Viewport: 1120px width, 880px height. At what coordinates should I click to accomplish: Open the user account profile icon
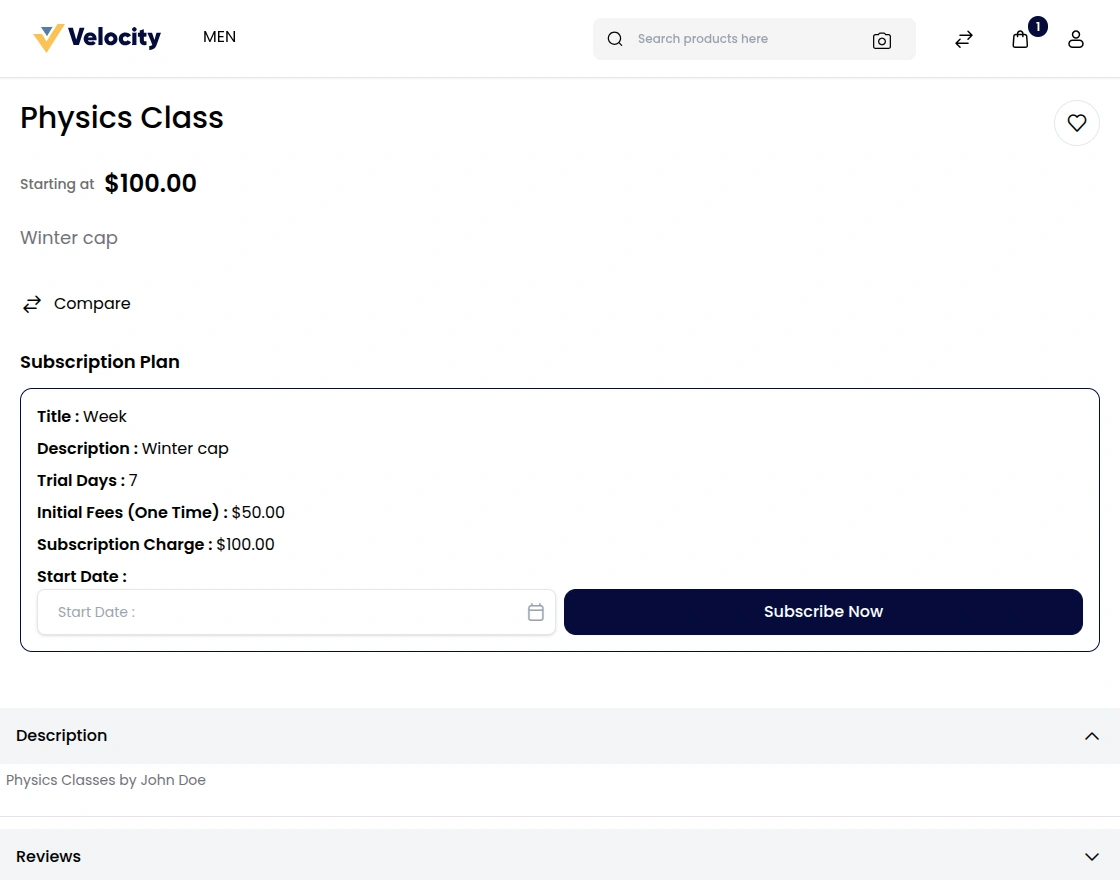click(1075, 39)
